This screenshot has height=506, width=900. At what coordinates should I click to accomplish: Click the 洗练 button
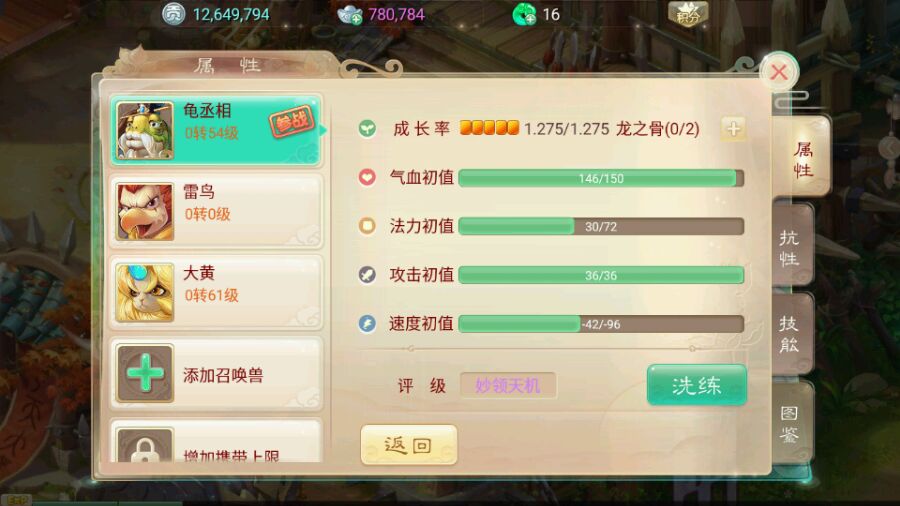(696, 385)
